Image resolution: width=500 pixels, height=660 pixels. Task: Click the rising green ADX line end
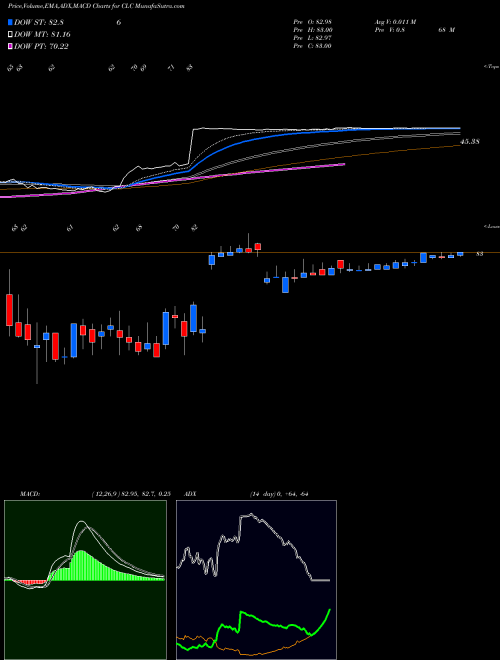(x=329, y=609)
